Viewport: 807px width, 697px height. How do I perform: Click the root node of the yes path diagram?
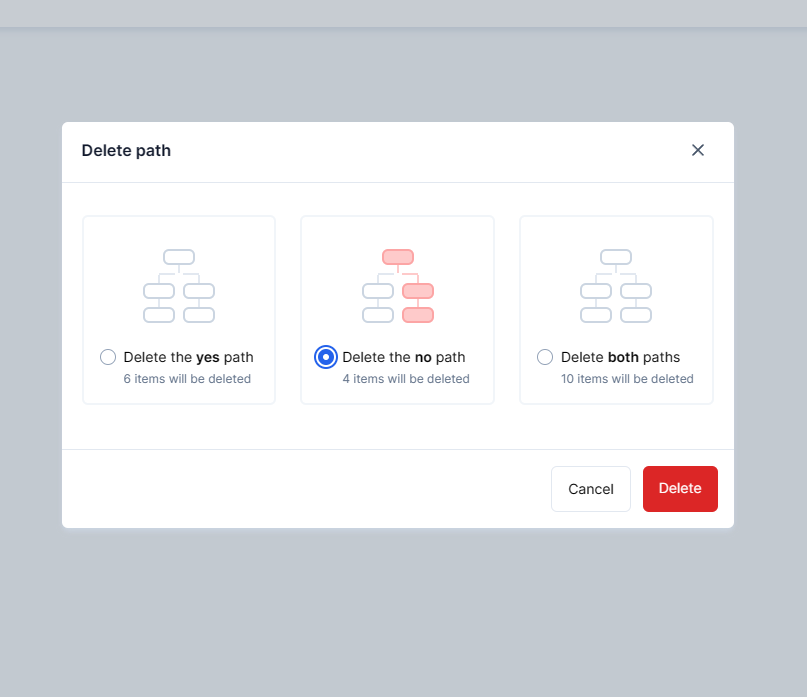179,255
